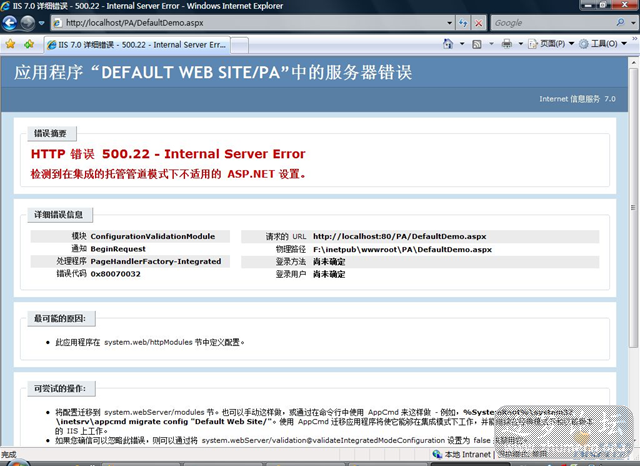Go back with the browser Back arrow

[10, 23]
